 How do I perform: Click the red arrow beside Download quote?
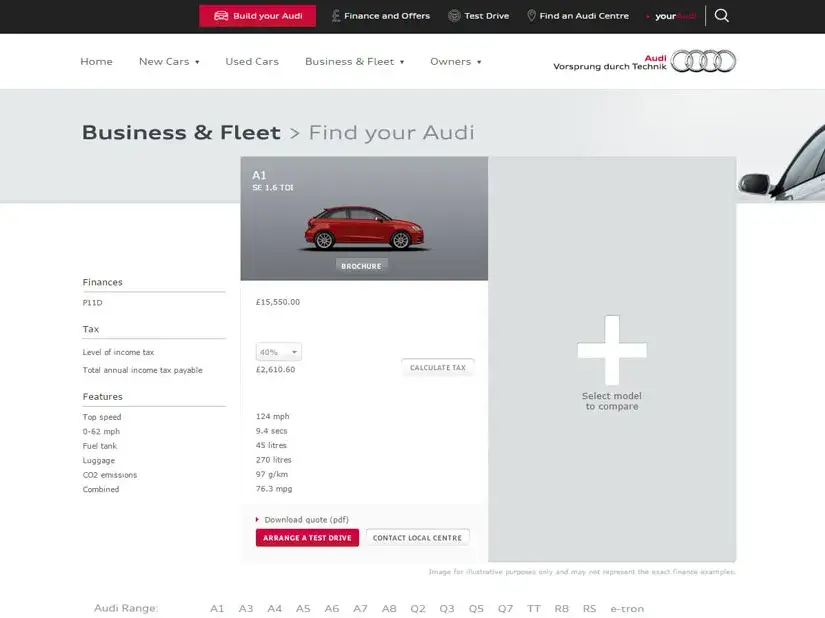pyautogui.click(x=257, y=520)
